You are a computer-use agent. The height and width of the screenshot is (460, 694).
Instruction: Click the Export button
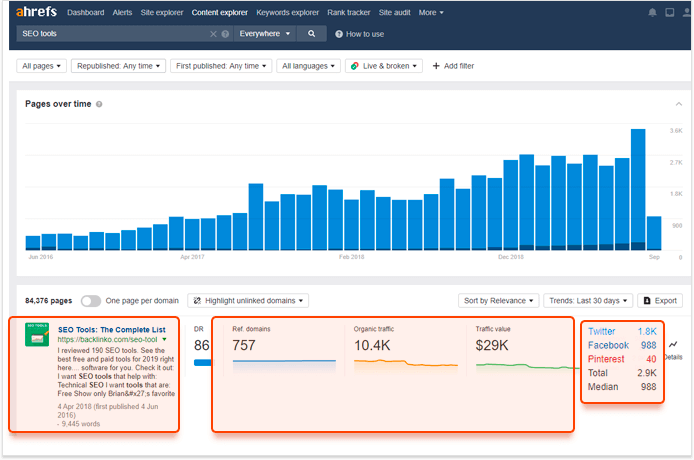pyautogui.click(x=660, y=301)
